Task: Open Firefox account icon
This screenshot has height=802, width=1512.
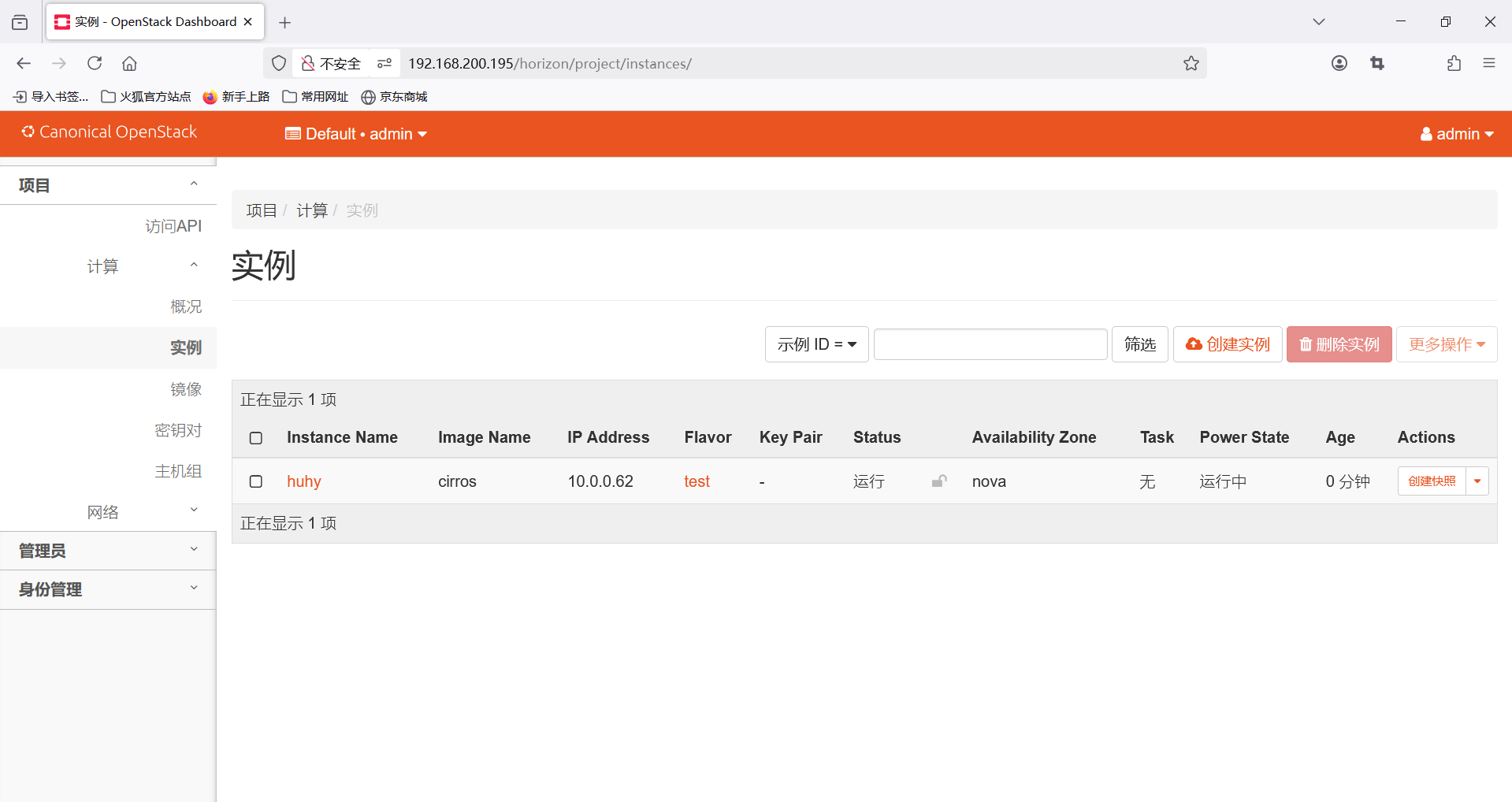Action: click(x=1339, y=63)
